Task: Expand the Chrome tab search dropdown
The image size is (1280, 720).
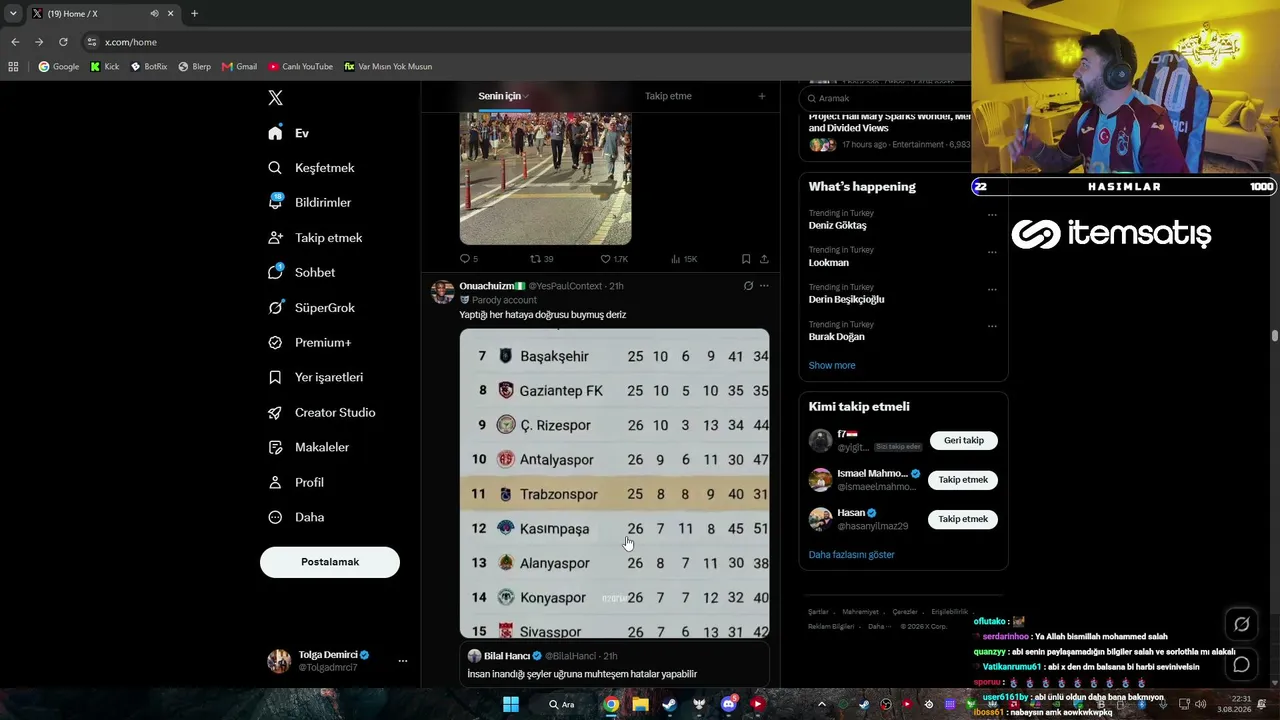Action: click(x=13, y=14)
